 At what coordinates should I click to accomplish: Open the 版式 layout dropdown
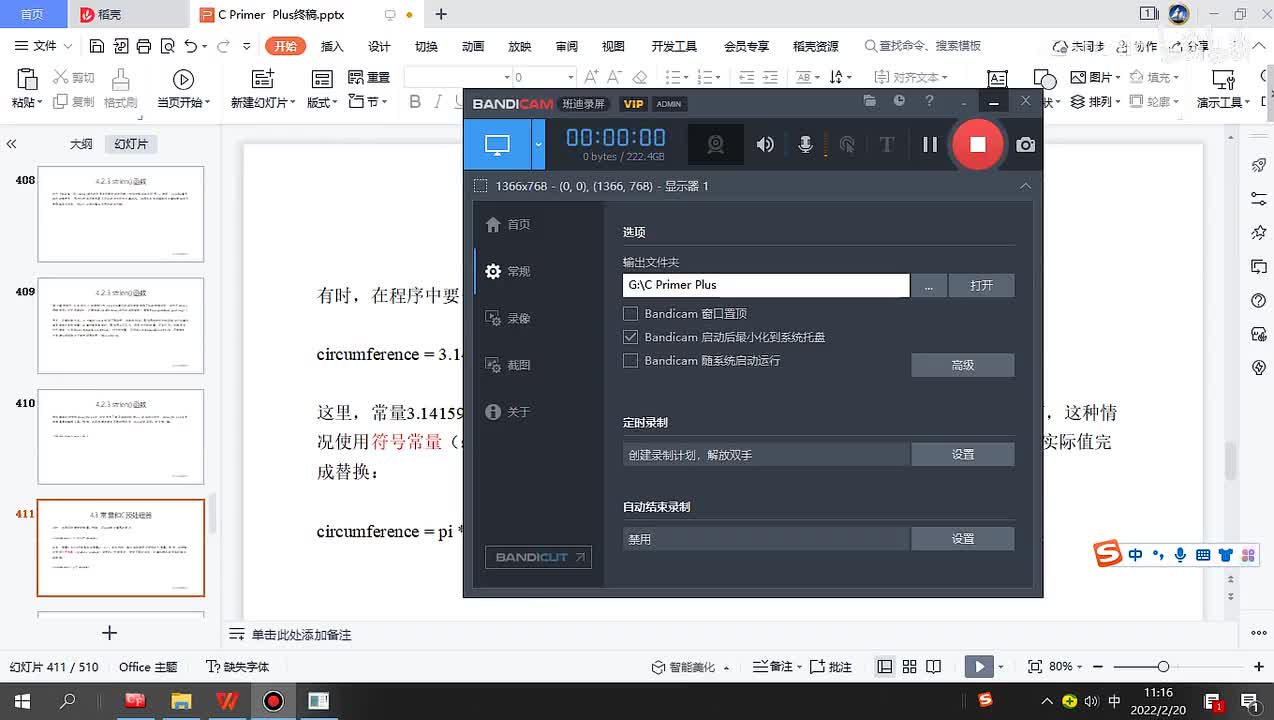322,102
